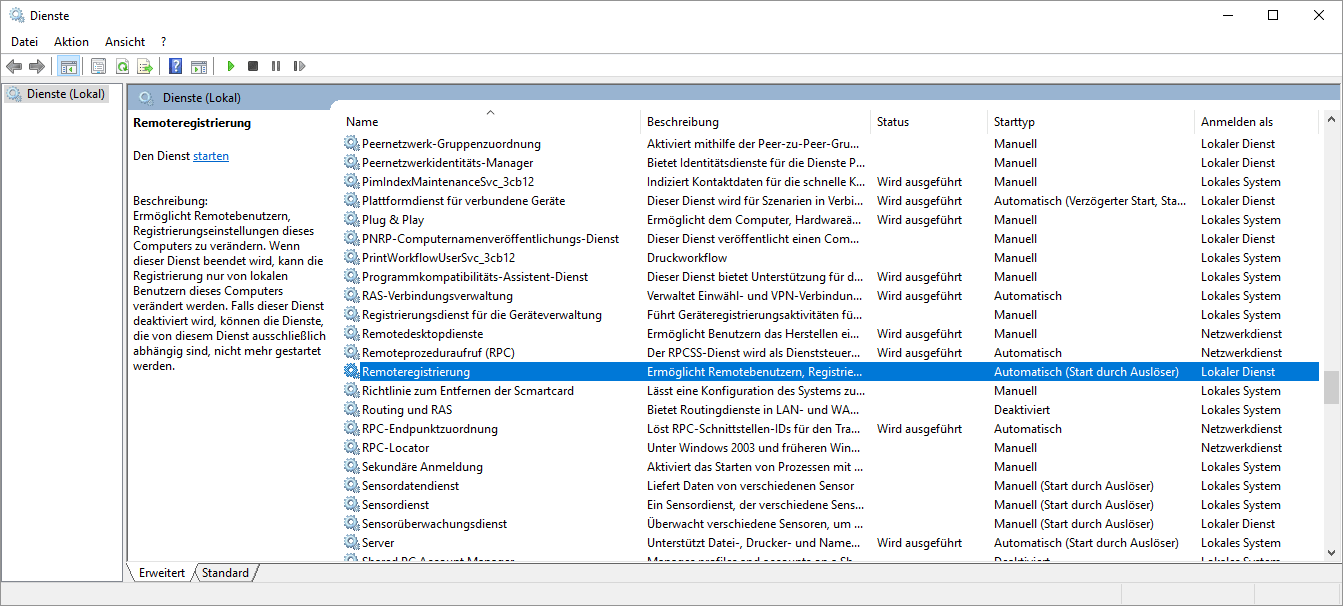This screenshot has width=1343, height=606.
Task: Click the vertical scrollbar thumb in the services list
Action: click(1331, 387)
